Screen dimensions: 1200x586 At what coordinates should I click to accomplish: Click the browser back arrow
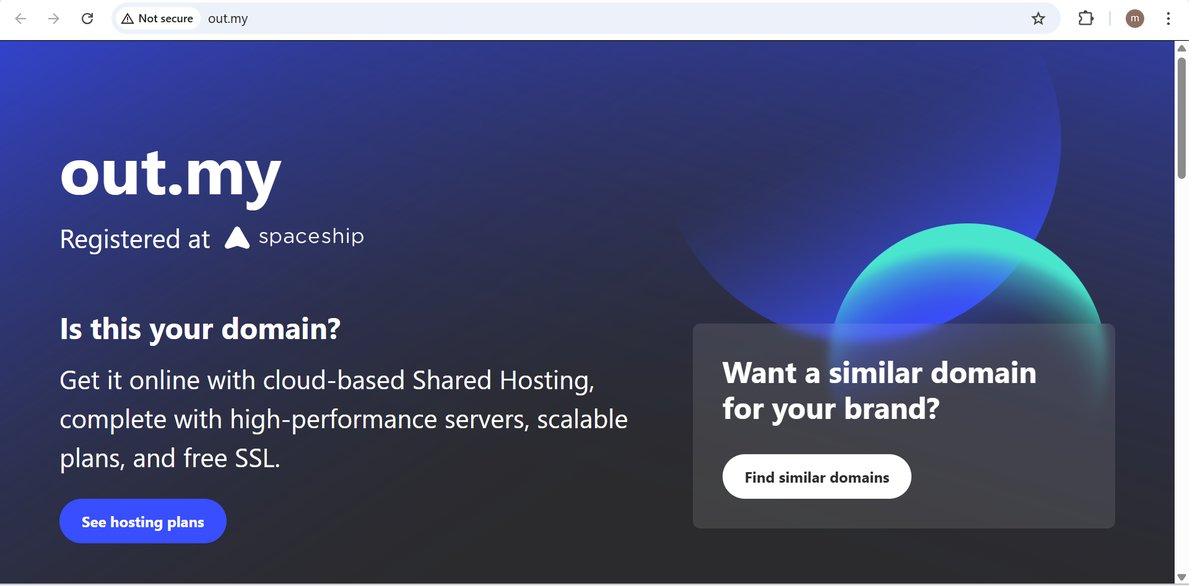[x=21, y=18]
